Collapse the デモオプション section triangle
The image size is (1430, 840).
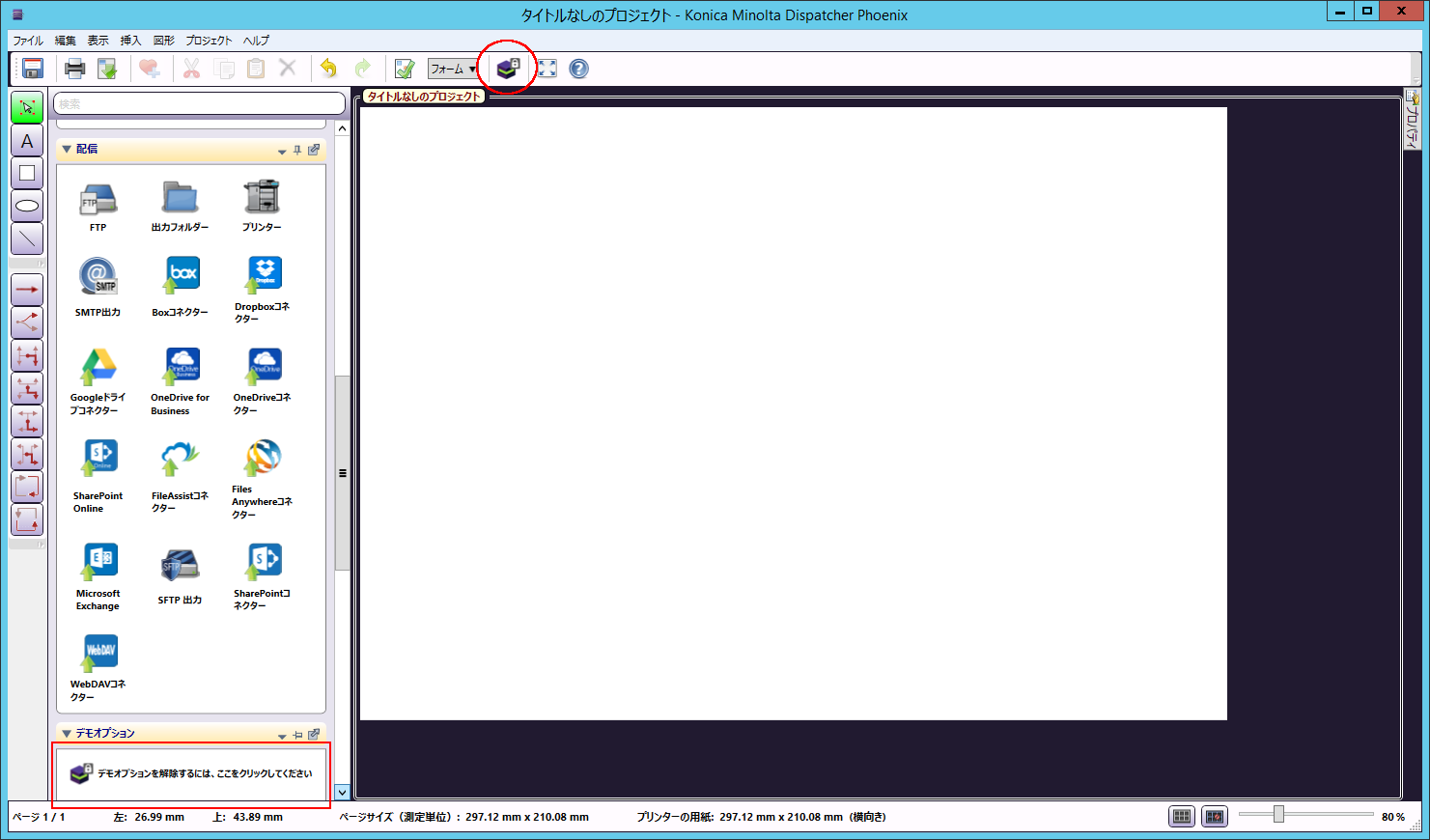[67, 733]
